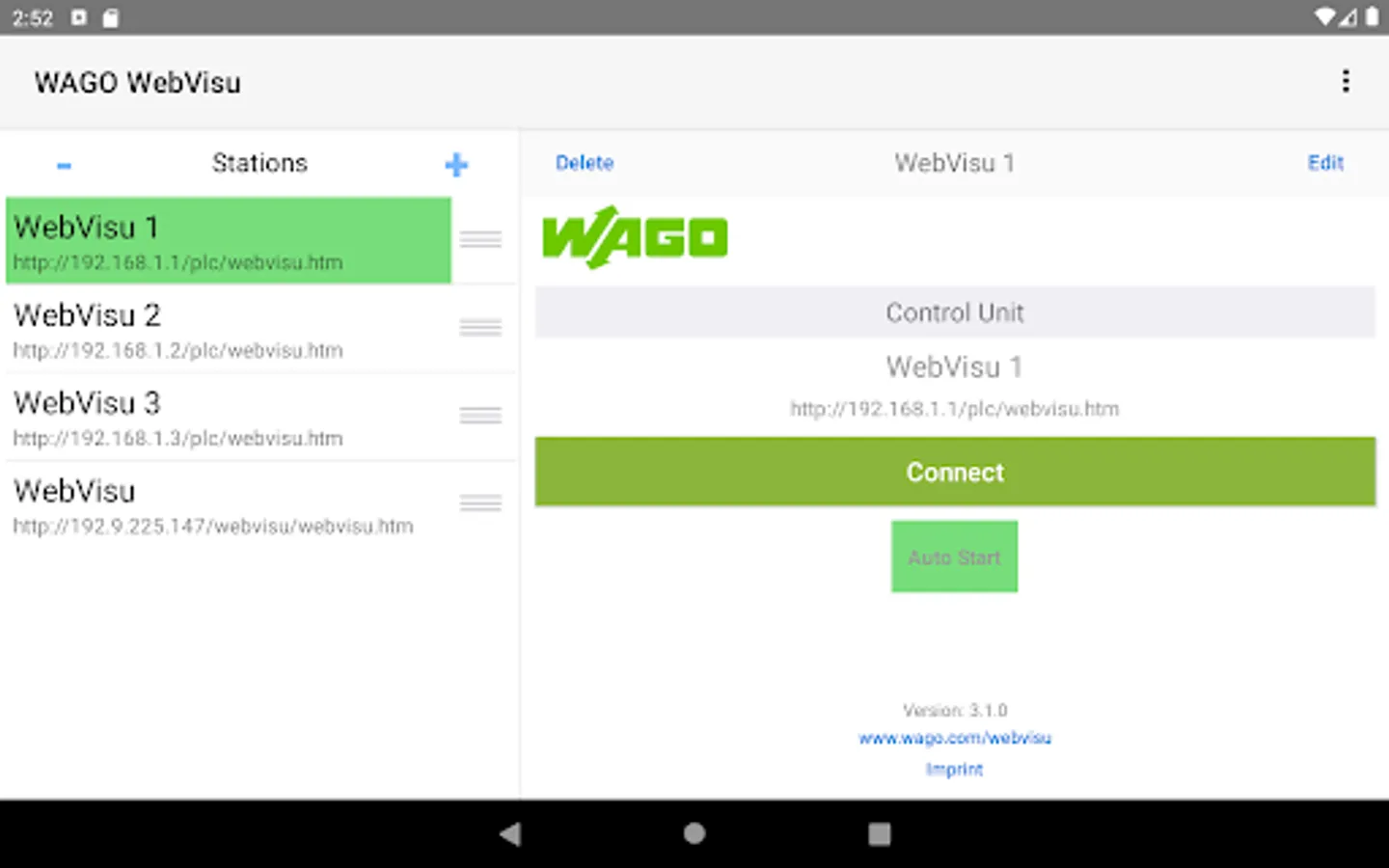
Task: Tap the WAGO logo image
Action: coord(635,237)
